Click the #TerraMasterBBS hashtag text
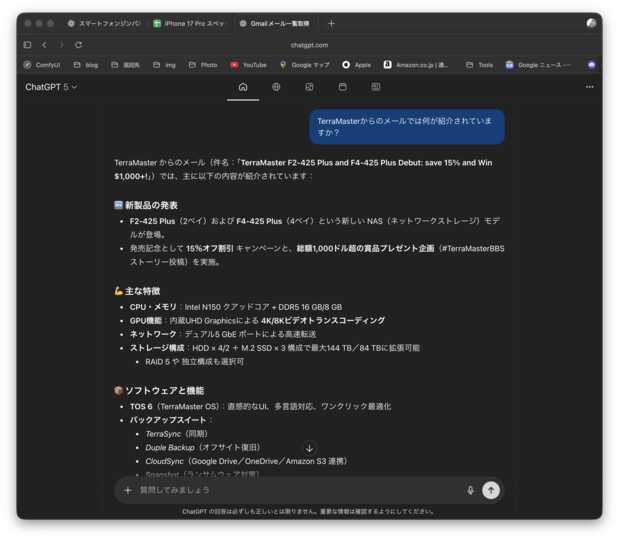The height and width of the screenshot is (540, 619). click(x=473, y=249)
